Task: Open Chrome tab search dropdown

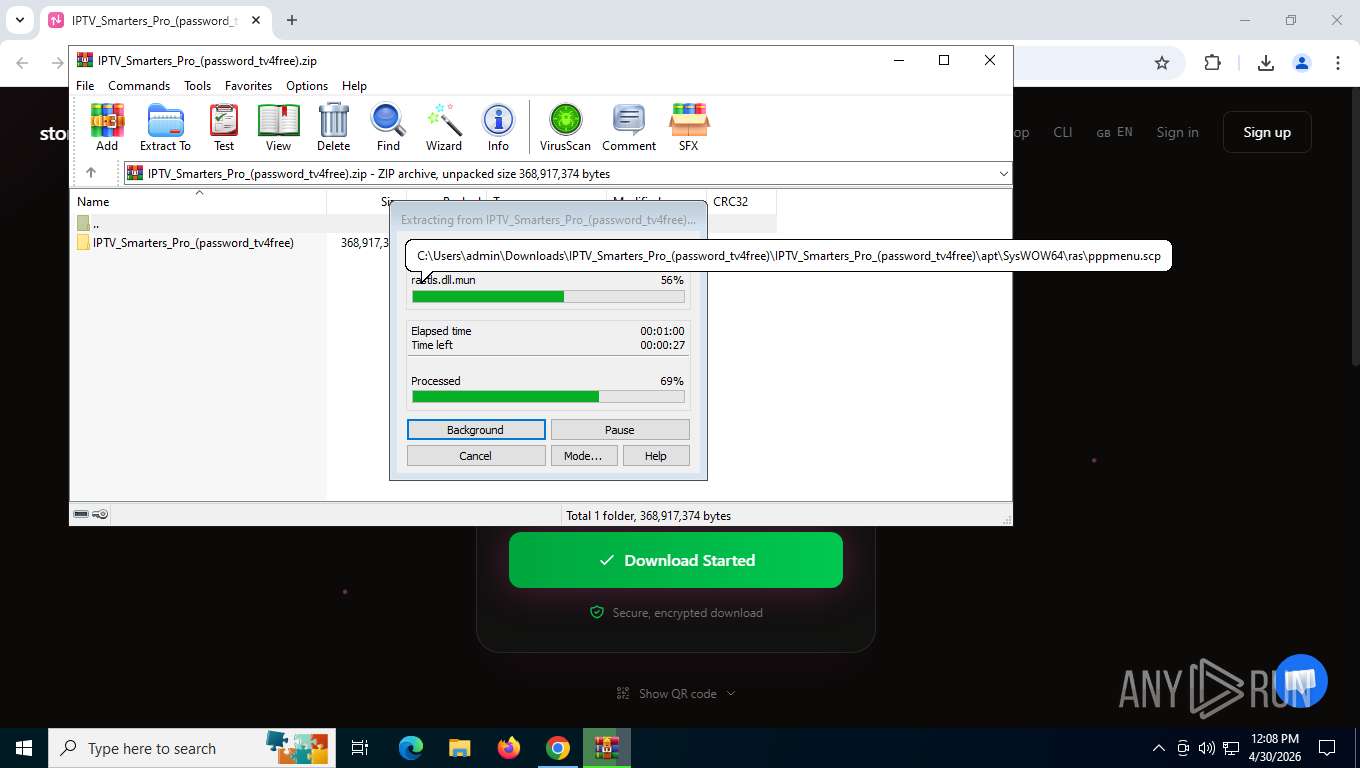Action: pyautogui.click(x=20, y=20)
